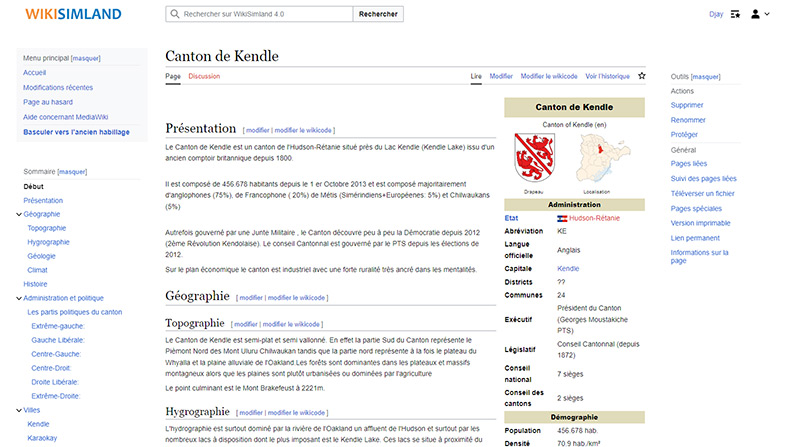This screenshot has width=792, height=447.
Task: Open the watchlist icon next to Djay
Action: point(735,14)
